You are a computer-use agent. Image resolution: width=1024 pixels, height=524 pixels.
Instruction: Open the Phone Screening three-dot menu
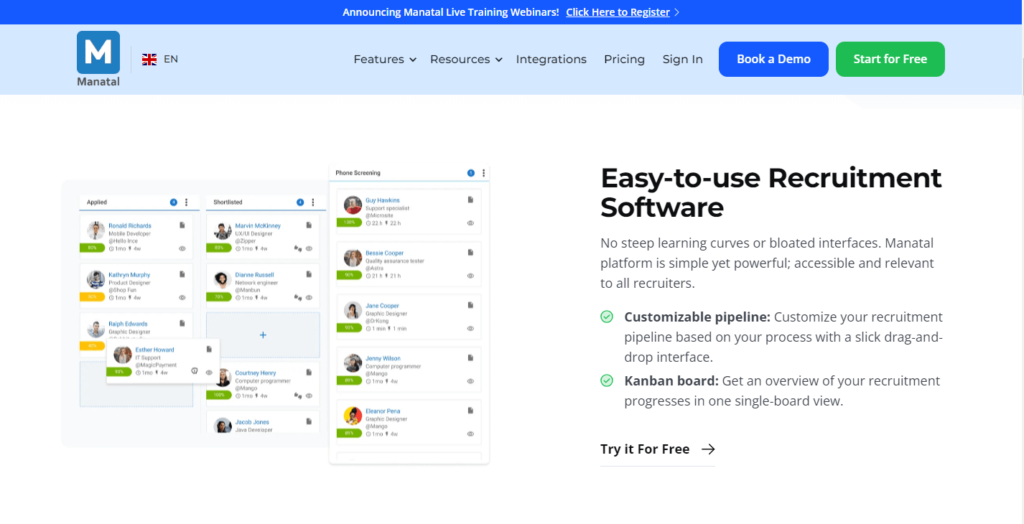tap(483, 173)
